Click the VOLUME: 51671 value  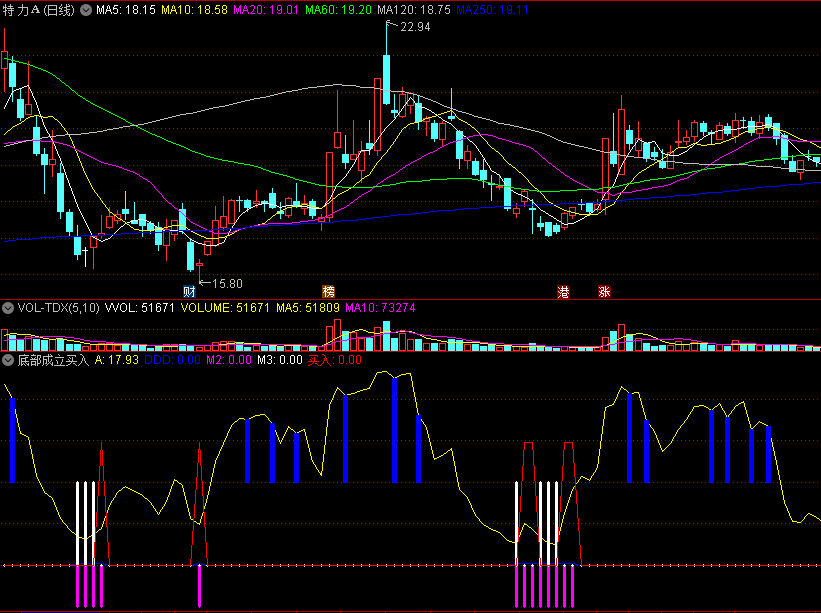(x=225, y=308)
